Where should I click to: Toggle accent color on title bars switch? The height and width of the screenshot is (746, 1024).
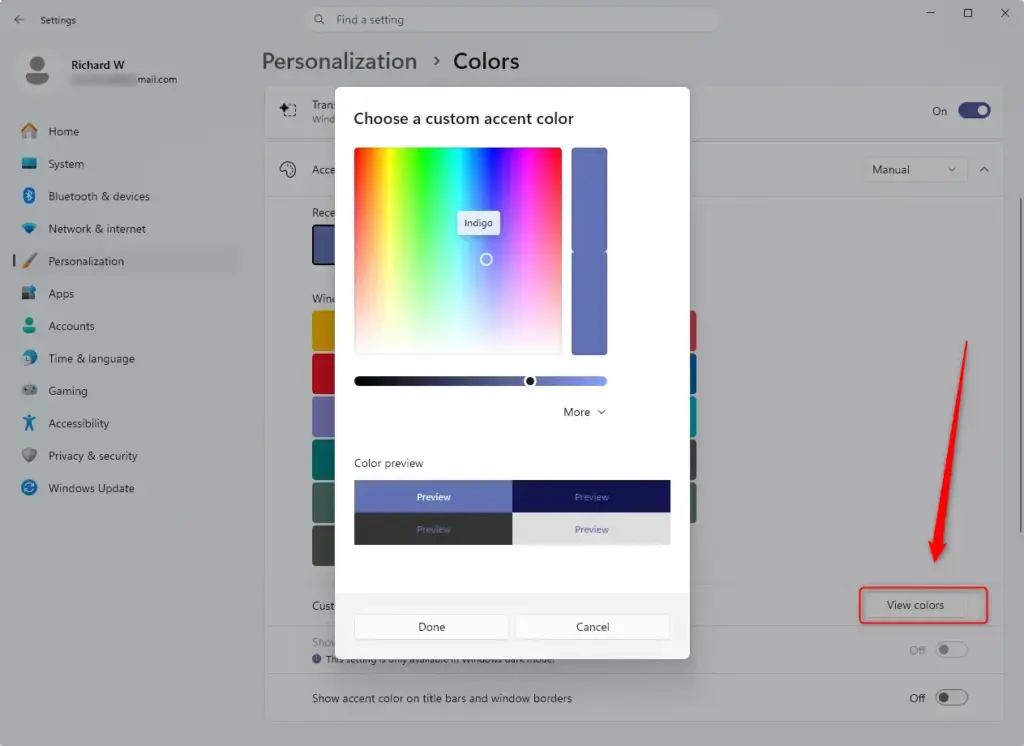952,698
